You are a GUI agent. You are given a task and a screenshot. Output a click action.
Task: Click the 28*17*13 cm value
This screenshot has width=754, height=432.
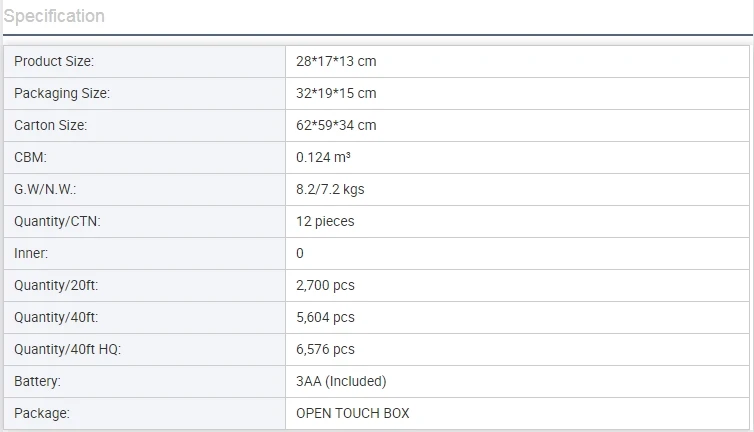tap(336, 61)
